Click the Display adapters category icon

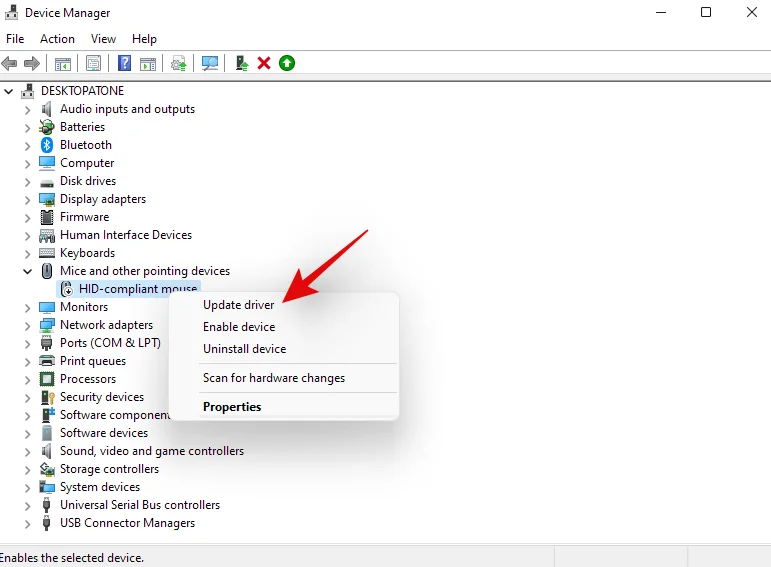47,199
